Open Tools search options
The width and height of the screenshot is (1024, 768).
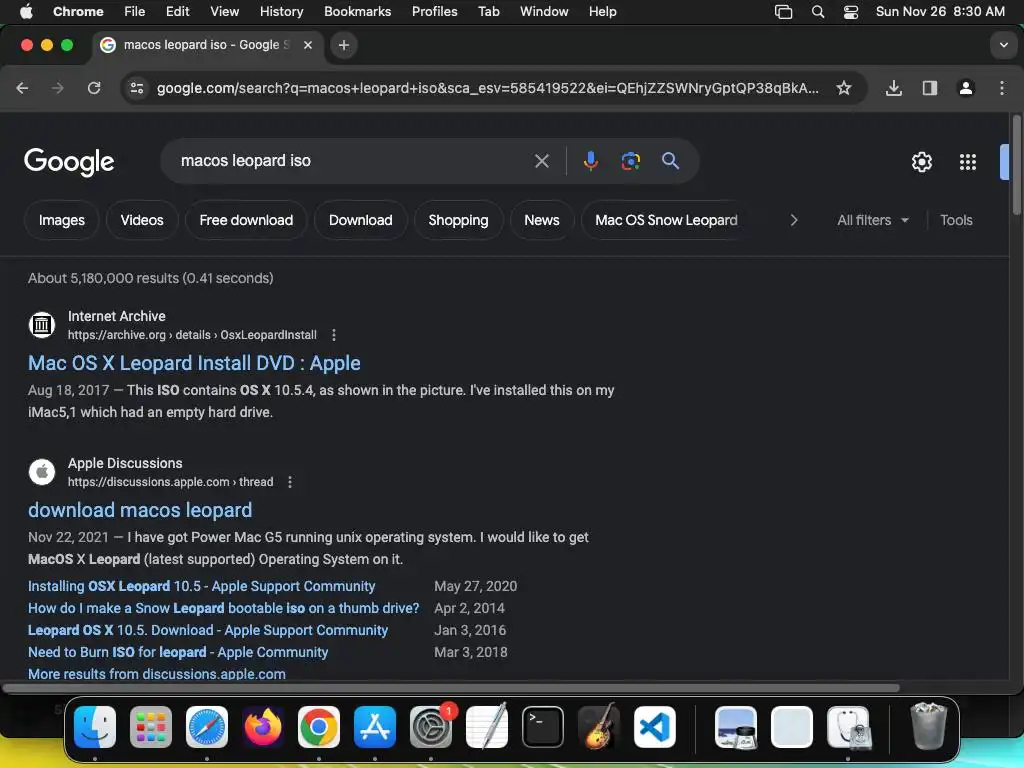pos(955,220)
